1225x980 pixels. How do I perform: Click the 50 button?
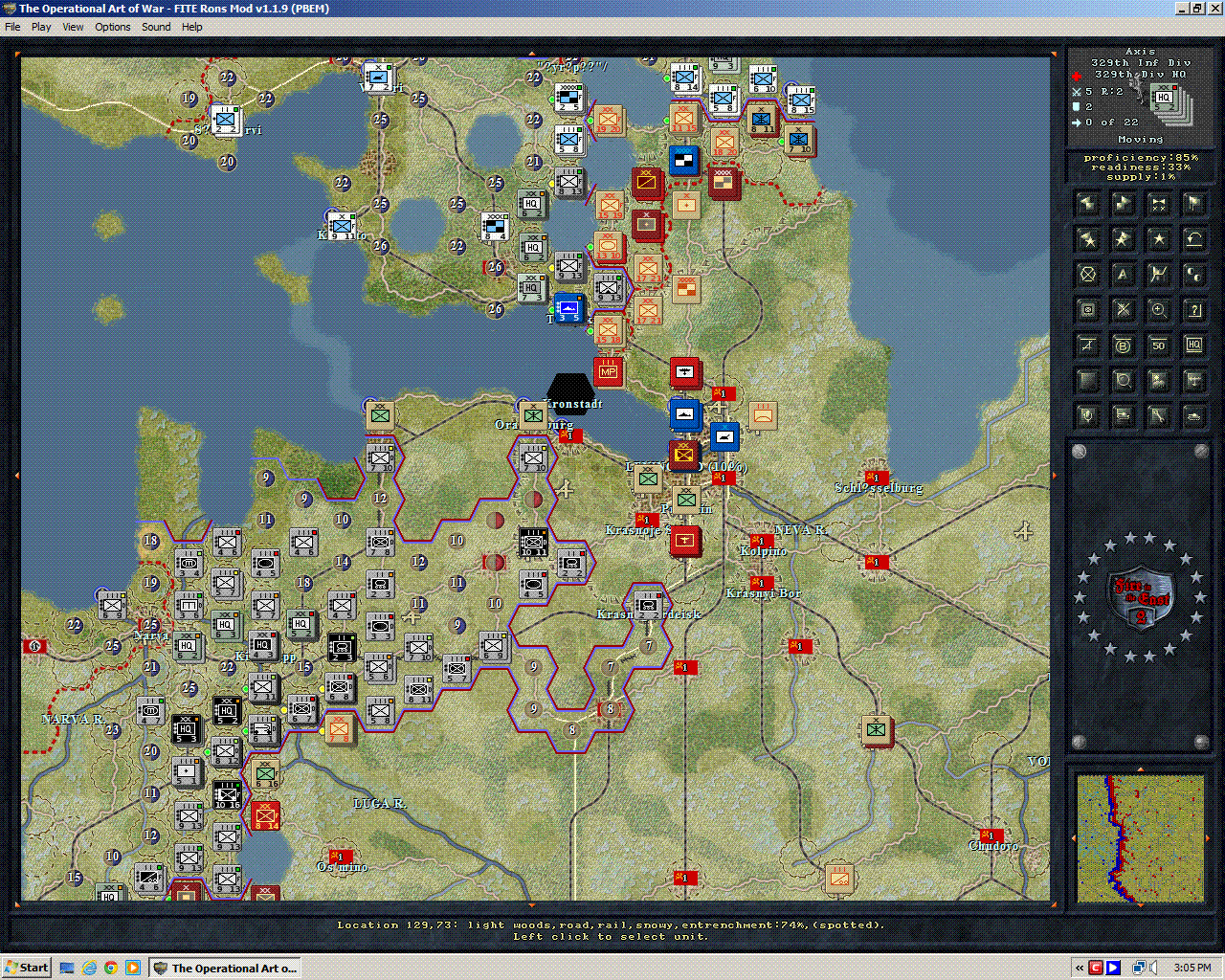pyautogui.click(x=1158, y=345)
